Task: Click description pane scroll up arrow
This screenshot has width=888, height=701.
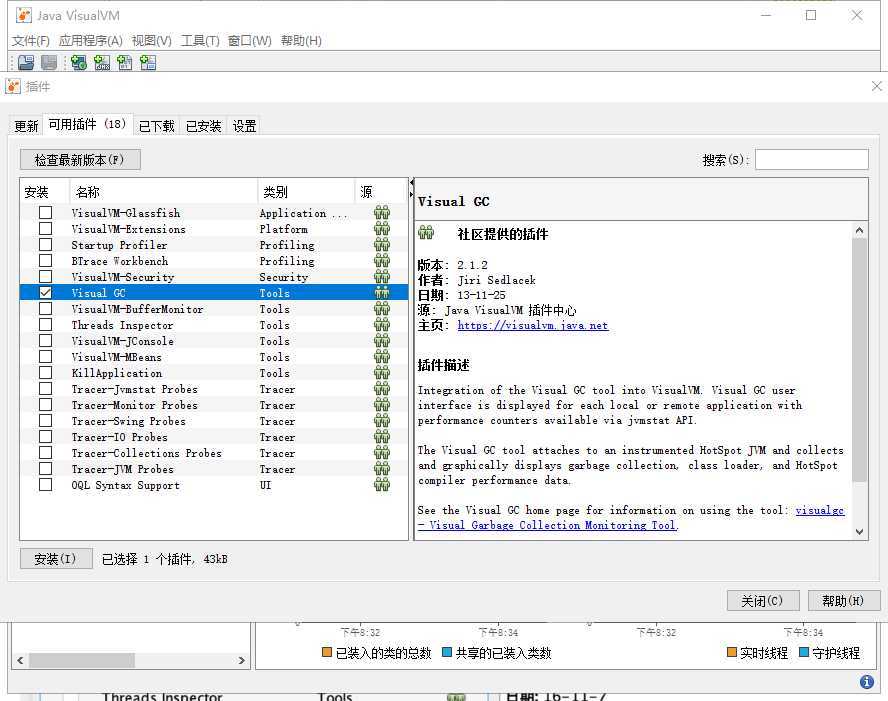Action: (859, 230)
